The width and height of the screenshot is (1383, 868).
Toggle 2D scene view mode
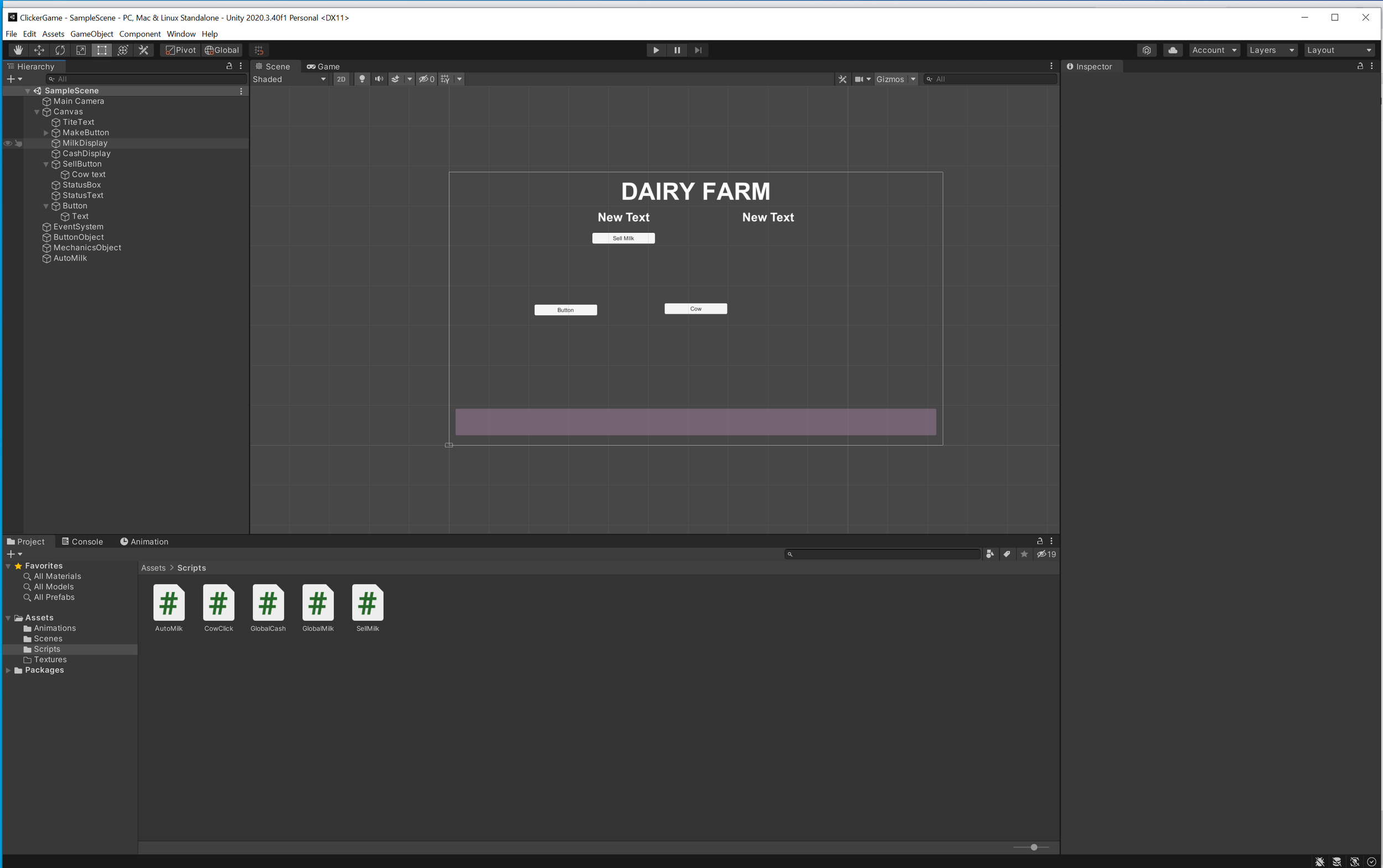341,79
